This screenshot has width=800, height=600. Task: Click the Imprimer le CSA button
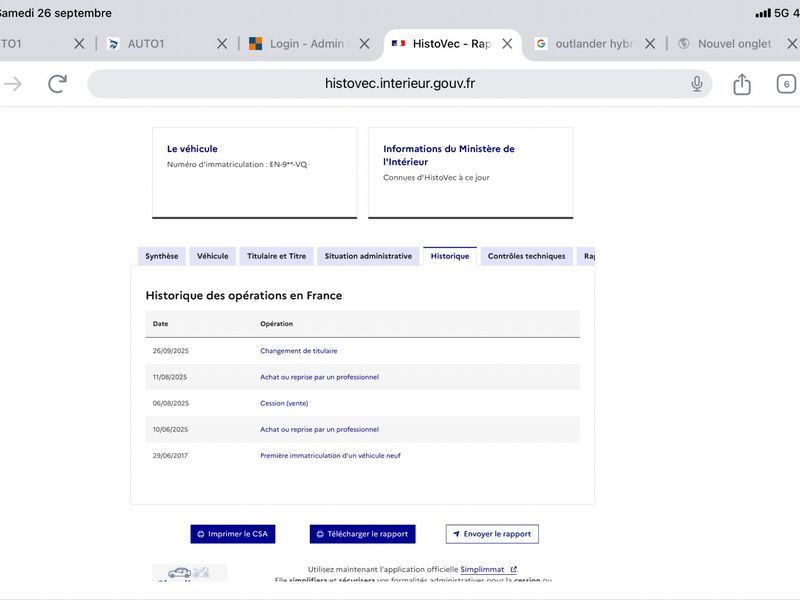pos(233,534)
